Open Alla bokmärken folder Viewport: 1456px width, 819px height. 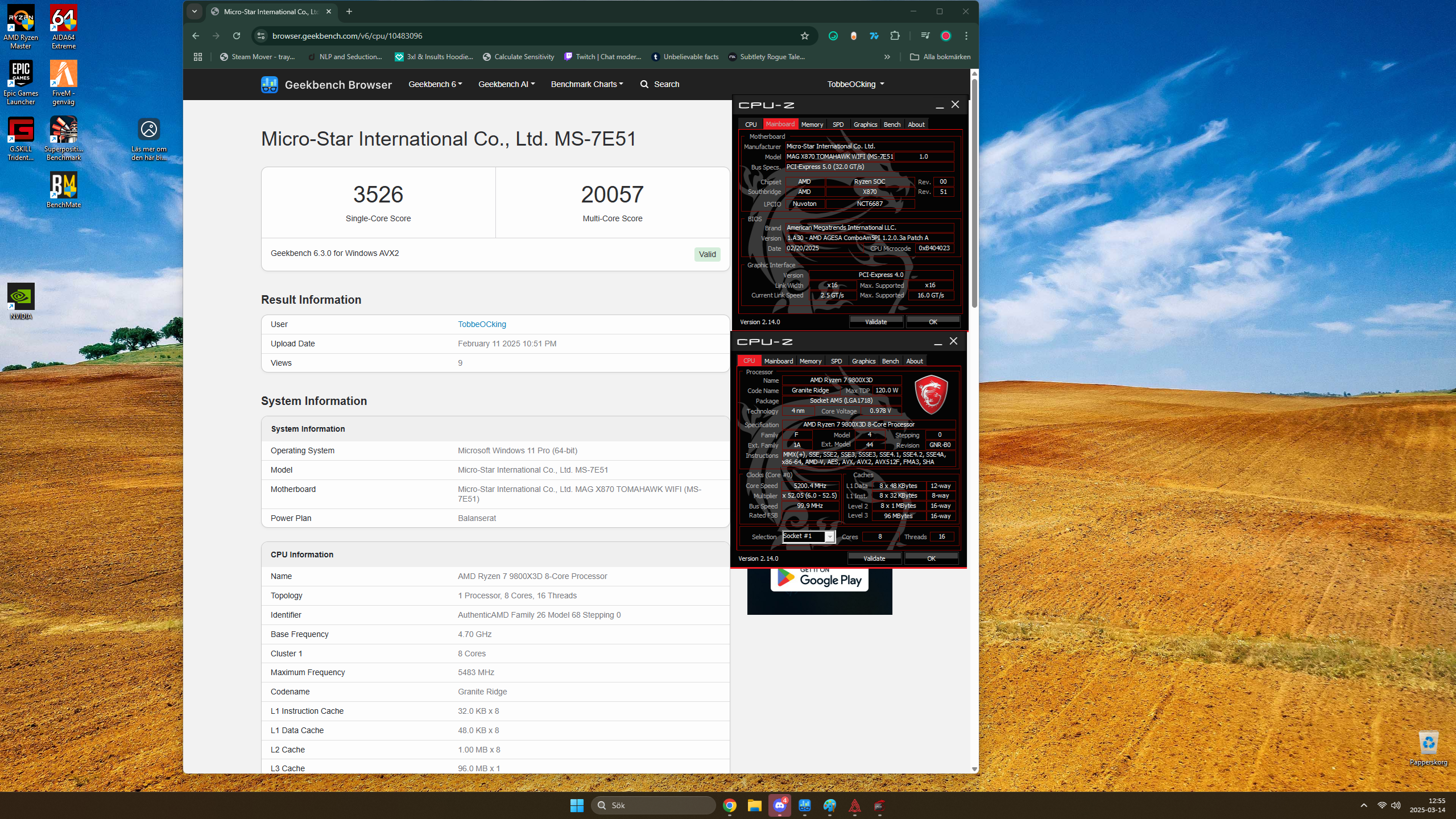(940, 57)
